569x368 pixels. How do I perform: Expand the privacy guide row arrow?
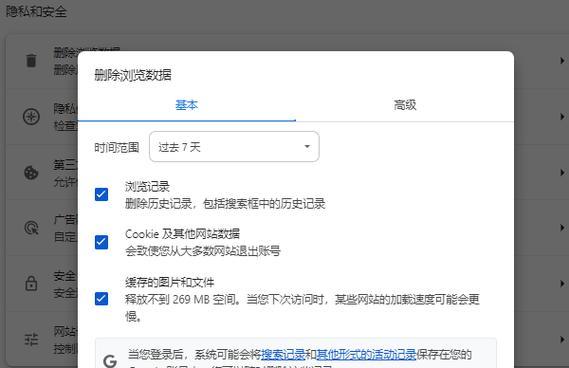tap(562, 116)
